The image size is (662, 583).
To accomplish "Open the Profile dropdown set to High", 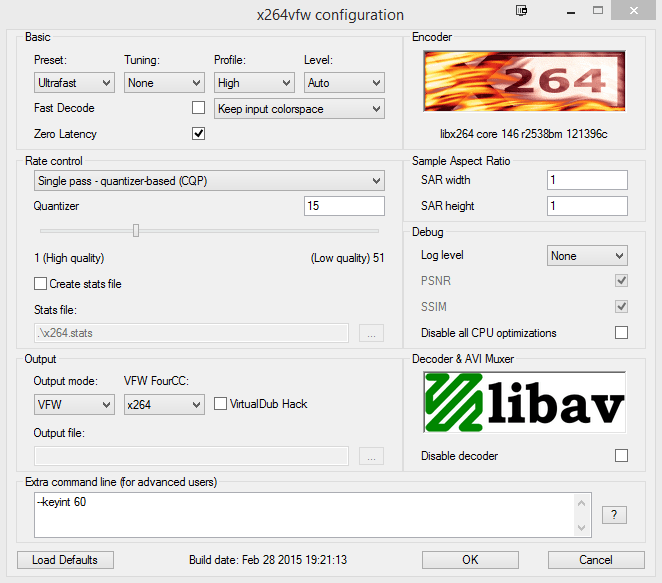I will pyautogui.click(x=254, y=83).
